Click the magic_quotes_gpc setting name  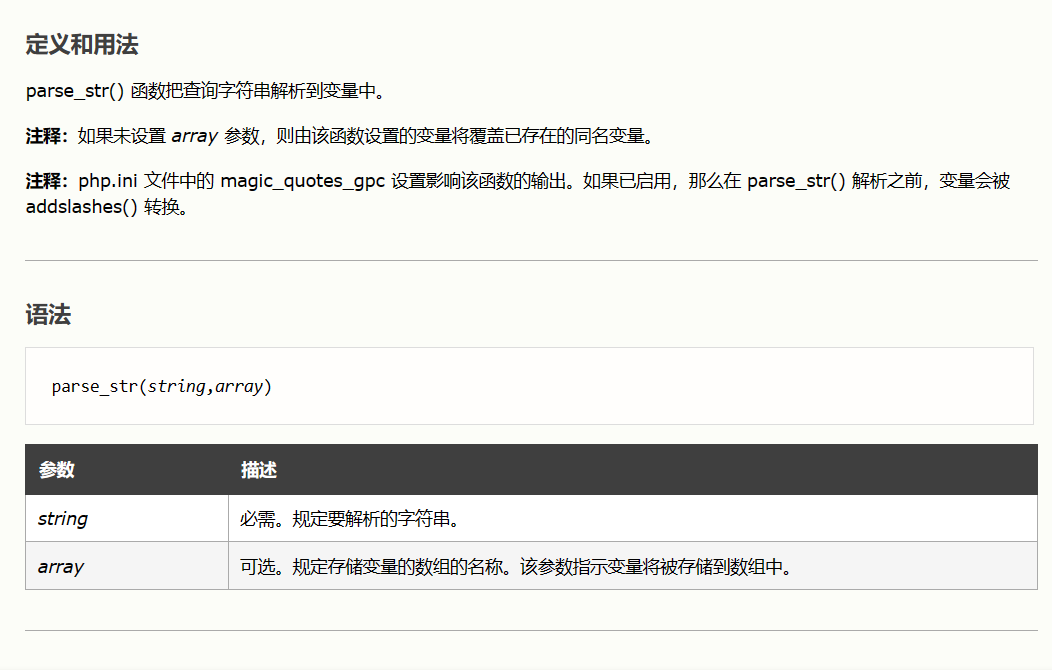pyautogui.click(x=303, y=182)
